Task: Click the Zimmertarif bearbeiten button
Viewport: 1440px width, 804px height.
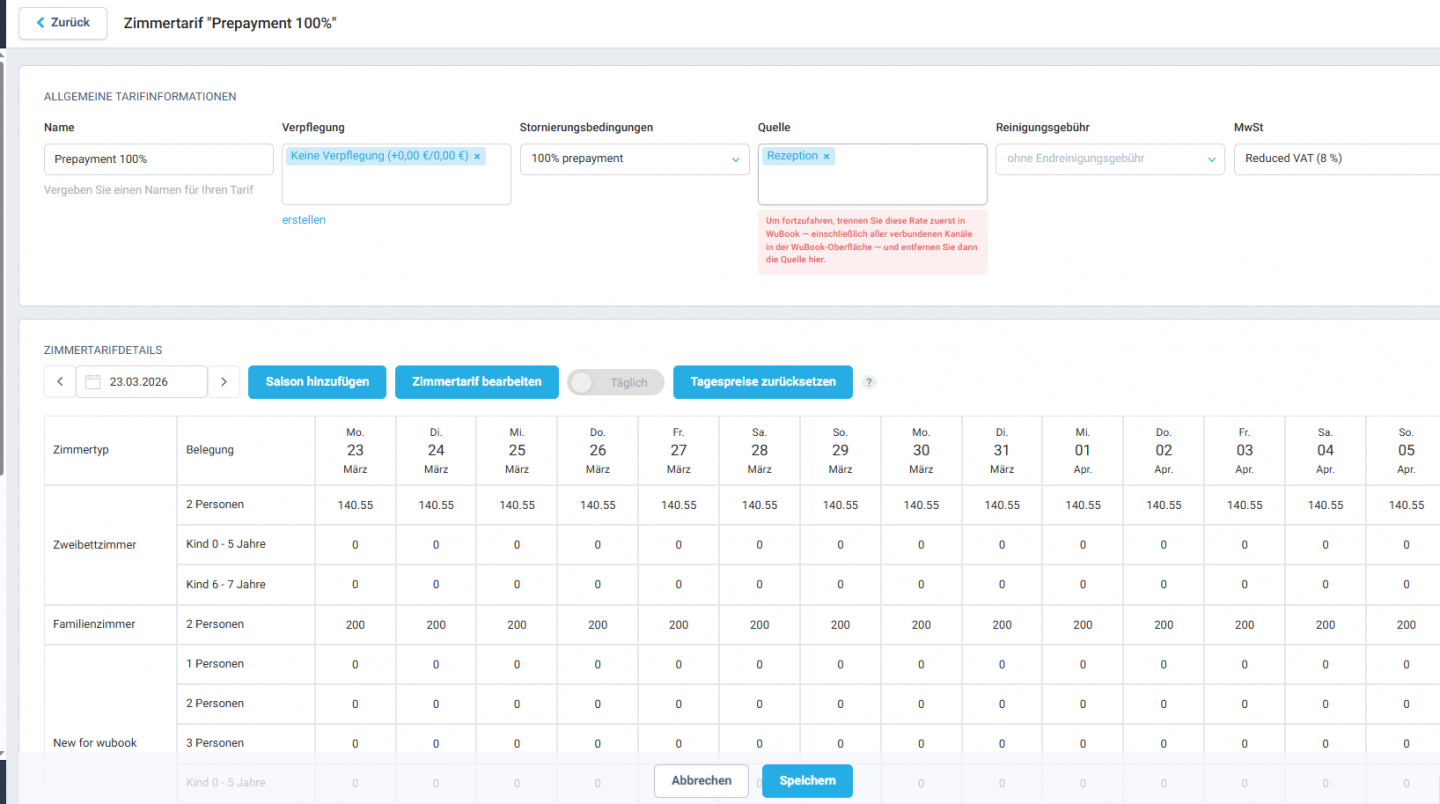Action: tap(477, 382)
